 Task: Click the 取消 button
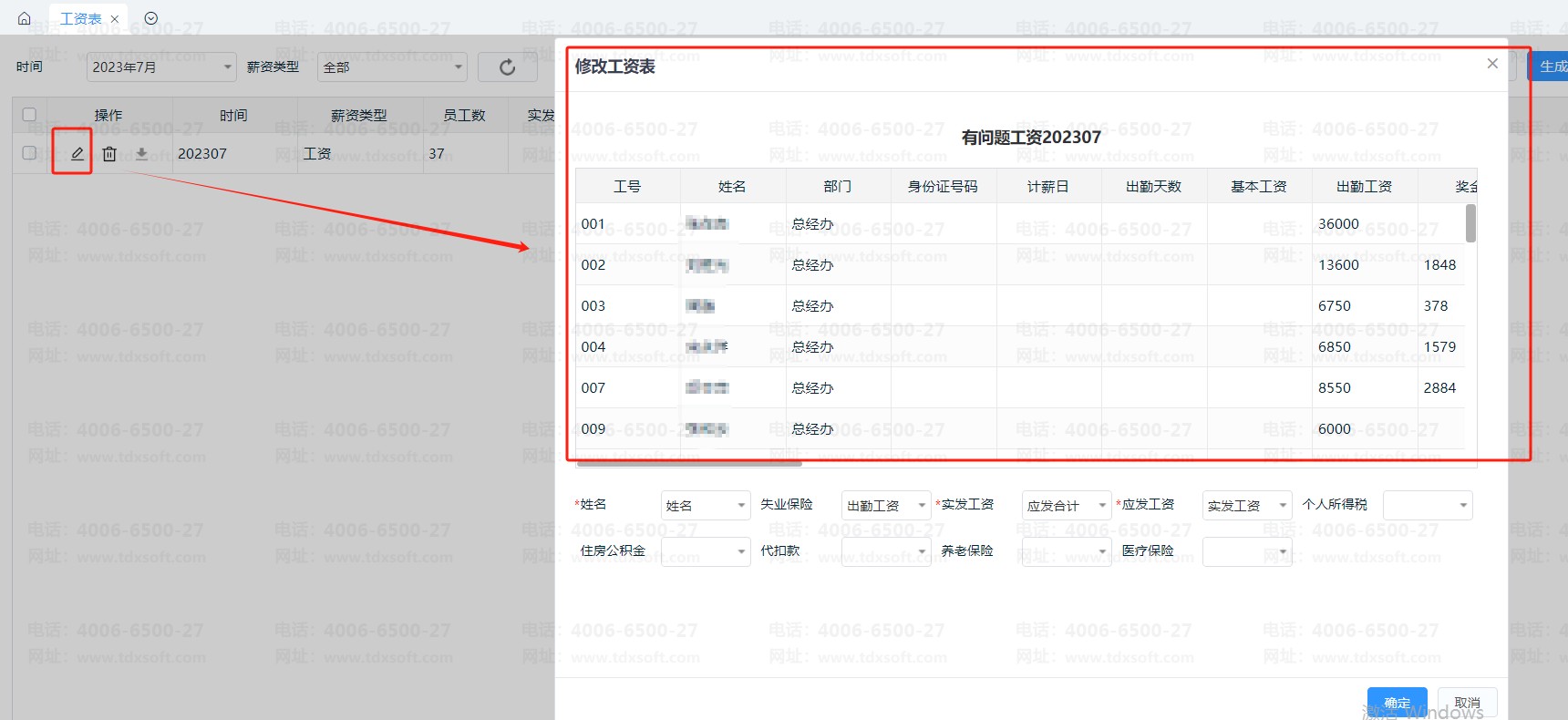pyautogui.click(x=1467, y=703)
